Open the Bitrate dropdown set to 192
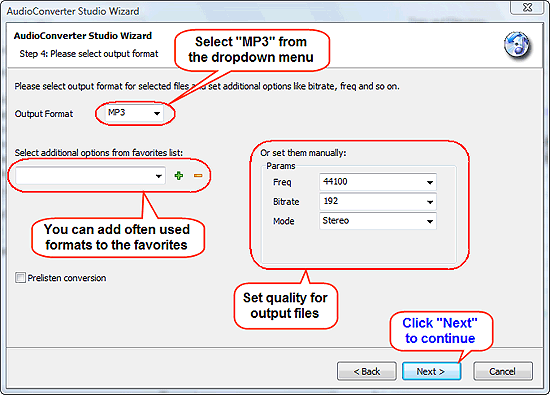 pos(378,201)
